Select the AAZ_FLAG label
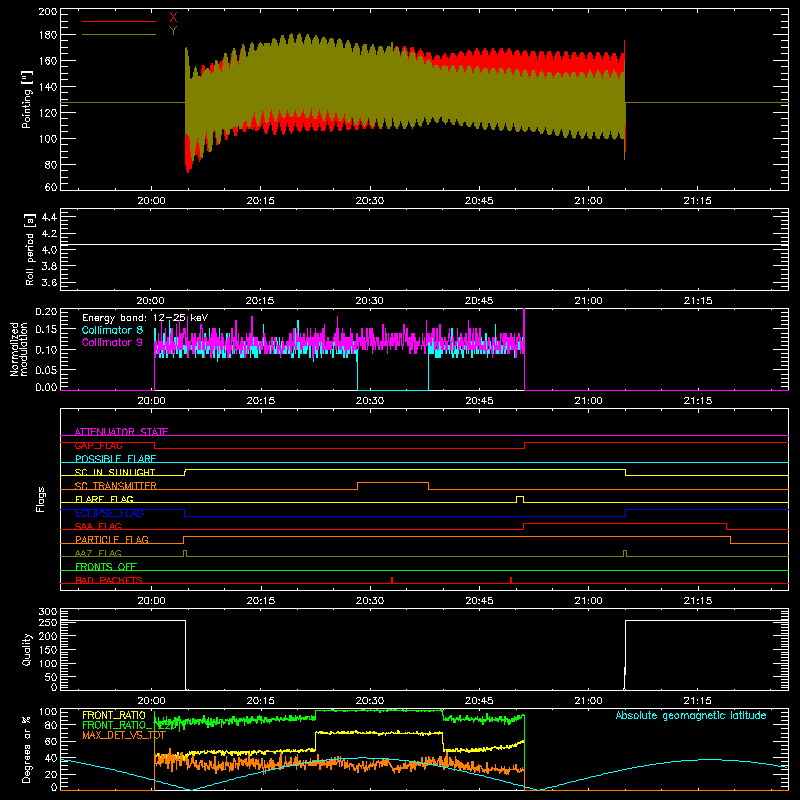This screenshot has width=800, height=800. pos(98,553)
